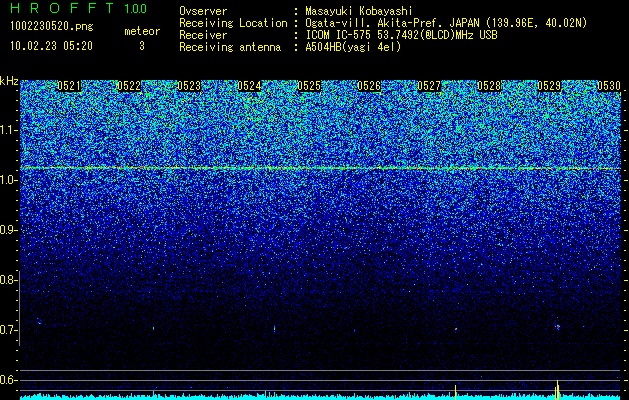Select the ICOM IC-575 53.7492 MHz USB text
This screenshot has height=400, width=629.
click(401, 35)
